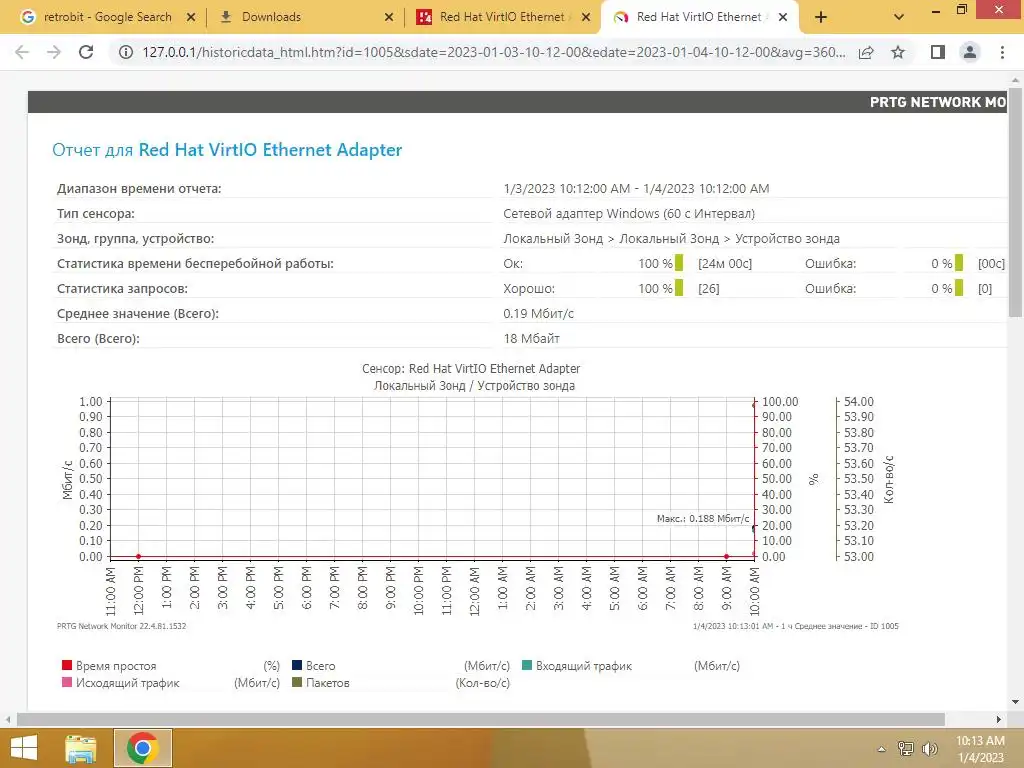Click Сетевой адаптер Windows sensor type text

(x=629, y=214)
